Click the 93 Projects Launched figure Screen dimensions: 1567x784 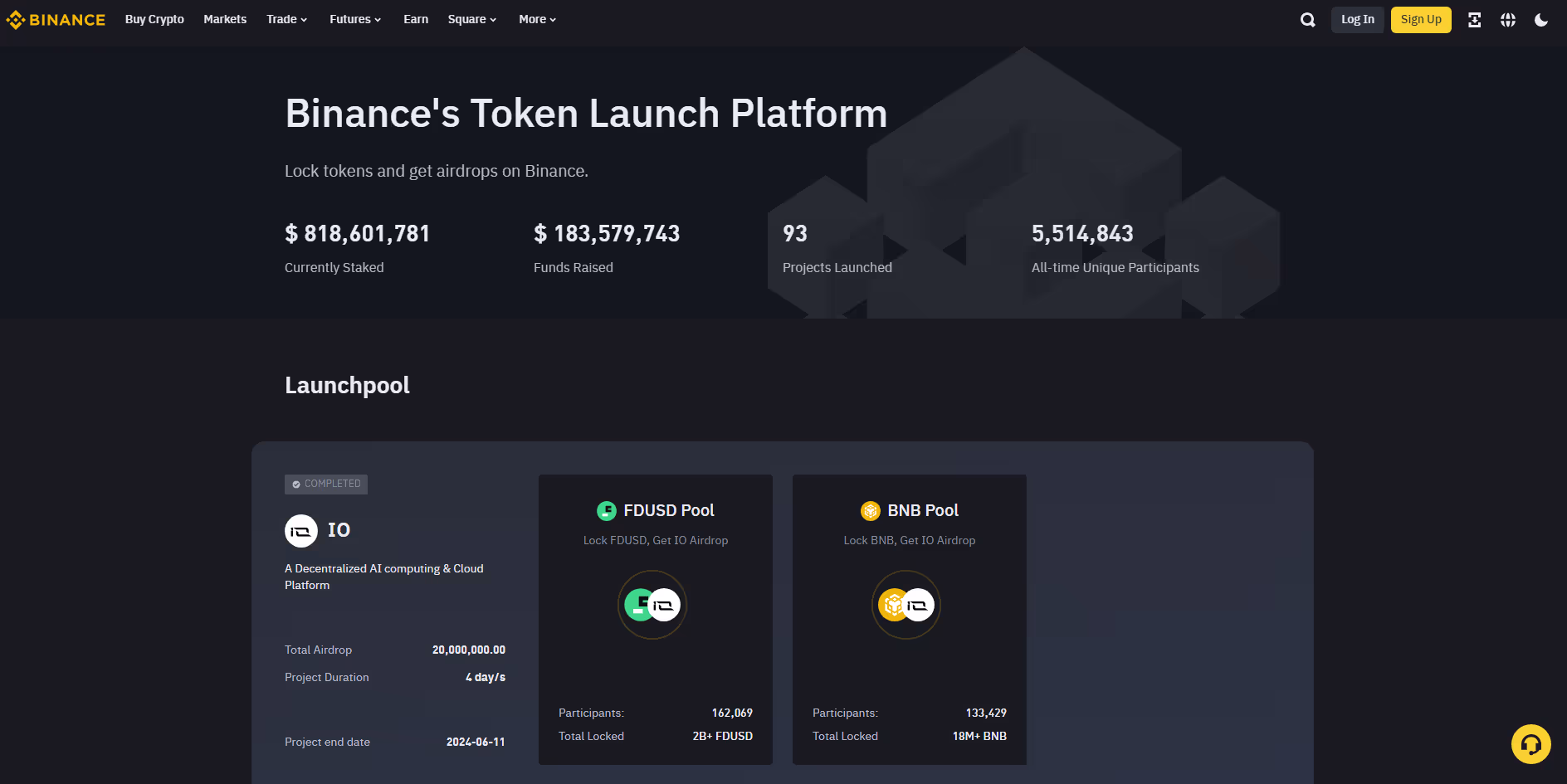795,234
